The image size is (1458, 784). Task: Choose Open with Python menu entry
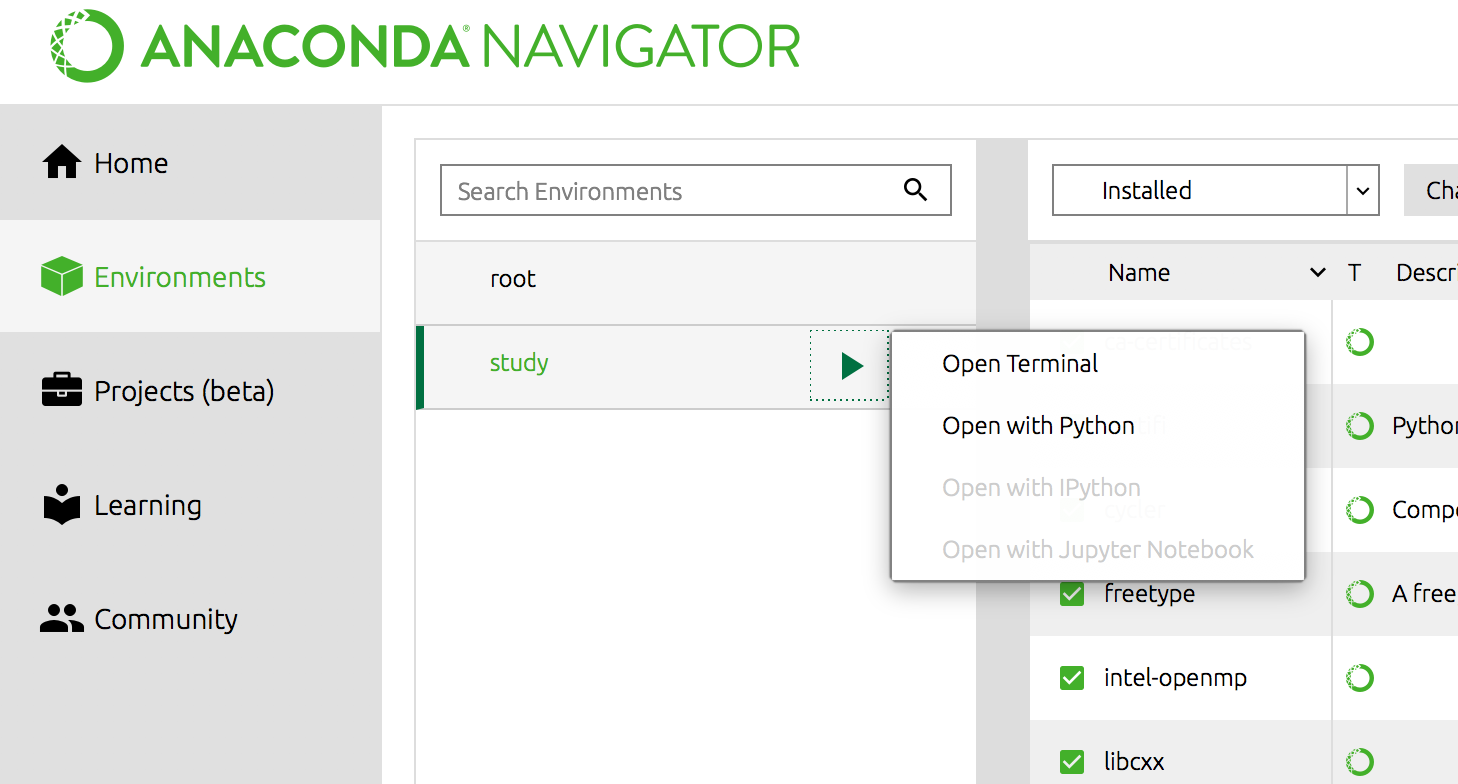(1038, 426)
